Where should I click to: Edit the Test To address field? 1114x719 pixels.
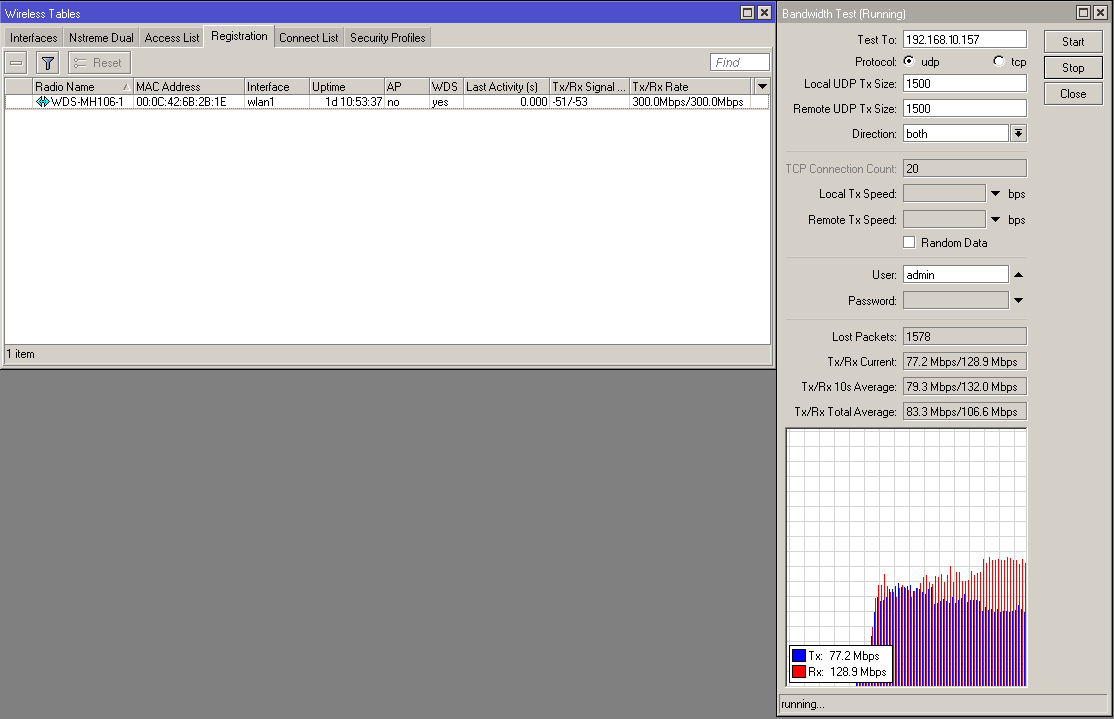(965, 40)
